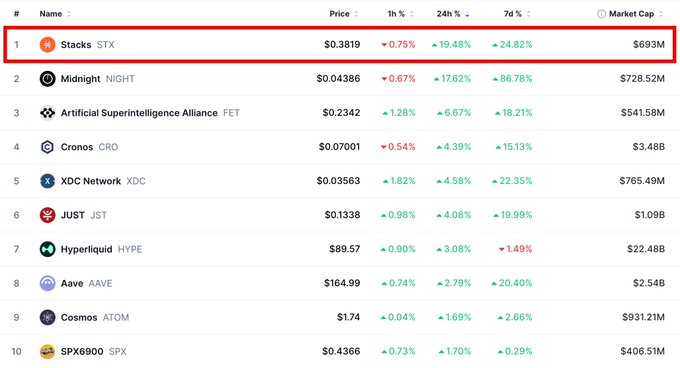Open the Hyperliquid HYPE coin page
The image size is (680, 368).
coord(101,249)
